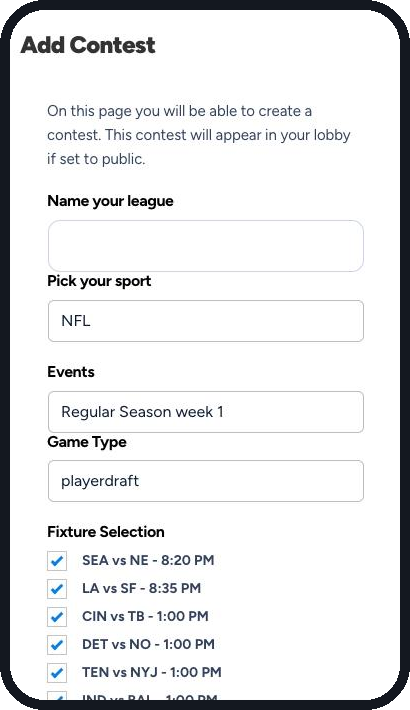Screen dimensions: 410x710
Task: Toggle the LA vs SF fixture checkbox
Action: click(x=57, y=589)
